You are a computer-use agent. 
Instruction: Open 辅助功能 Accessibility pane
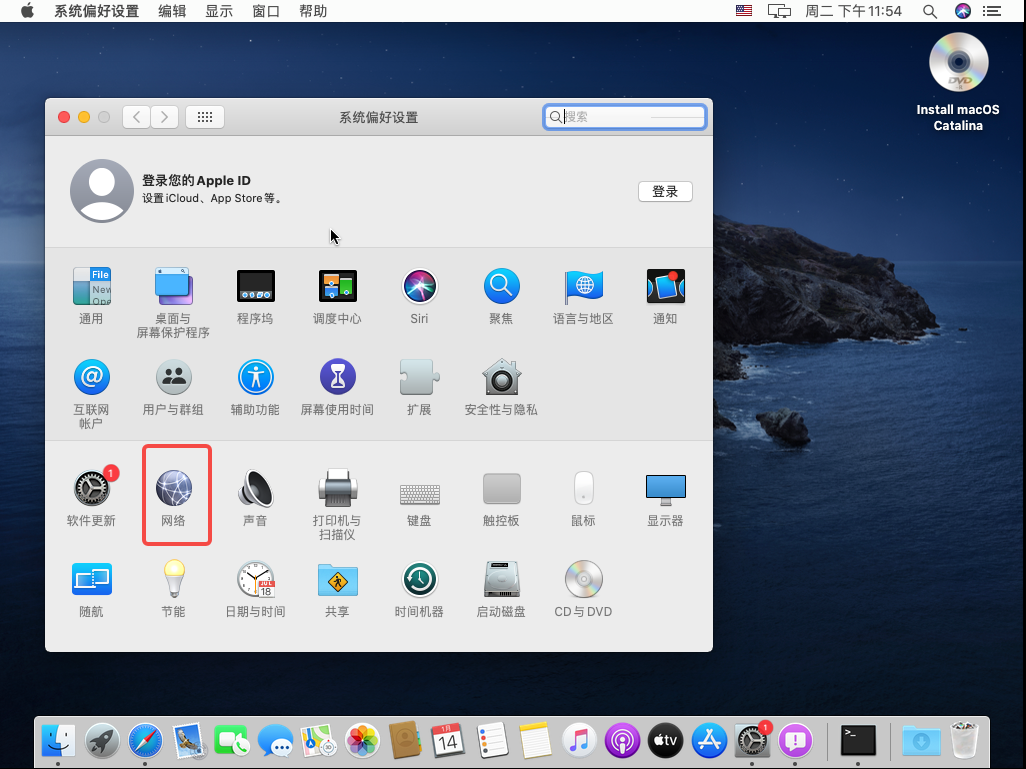tap(255, 387)
